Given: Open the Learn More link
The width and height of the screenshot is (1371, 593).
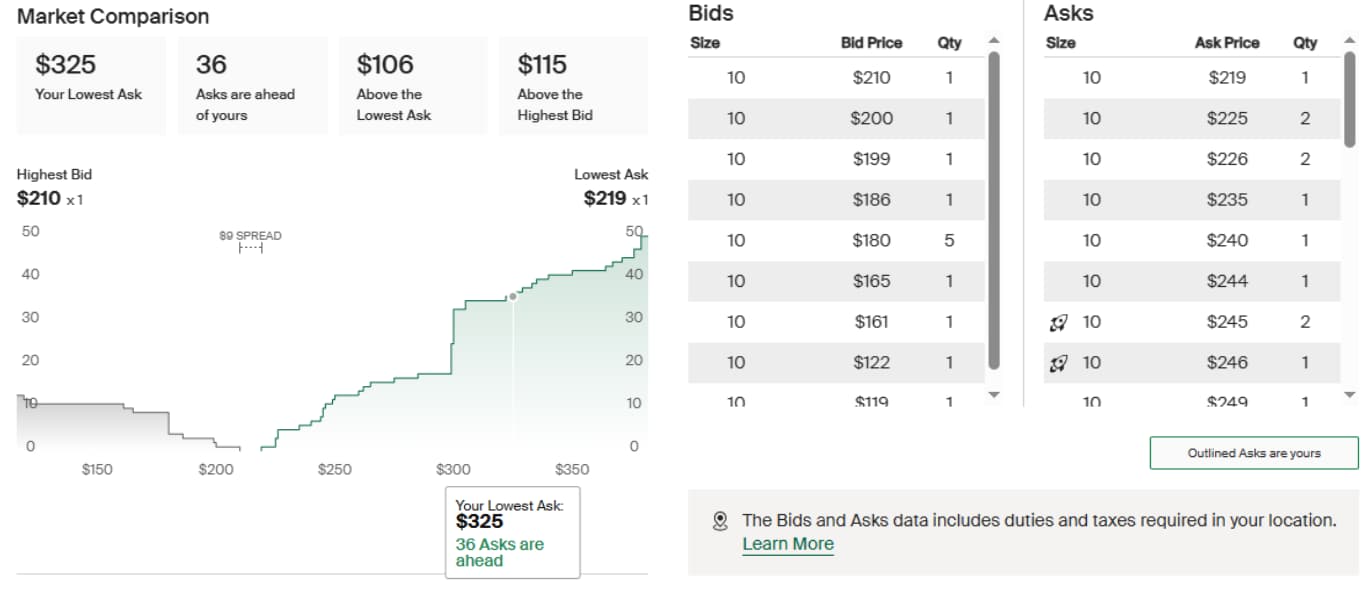Looking at the screenshot, I should (x=787, y=543).
